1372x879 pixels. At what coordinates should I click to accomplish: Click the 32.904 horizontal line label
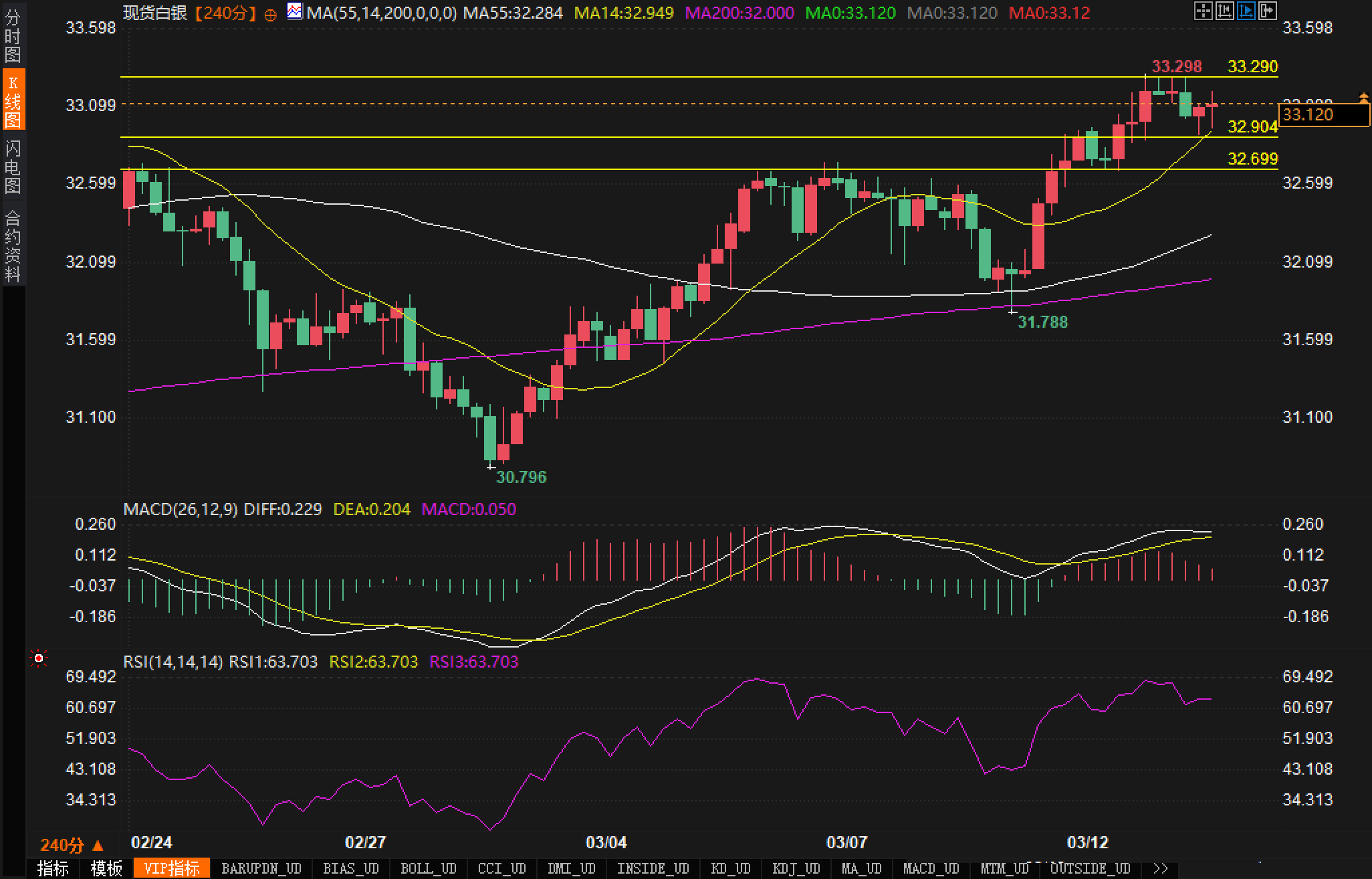pos(1253,126)
